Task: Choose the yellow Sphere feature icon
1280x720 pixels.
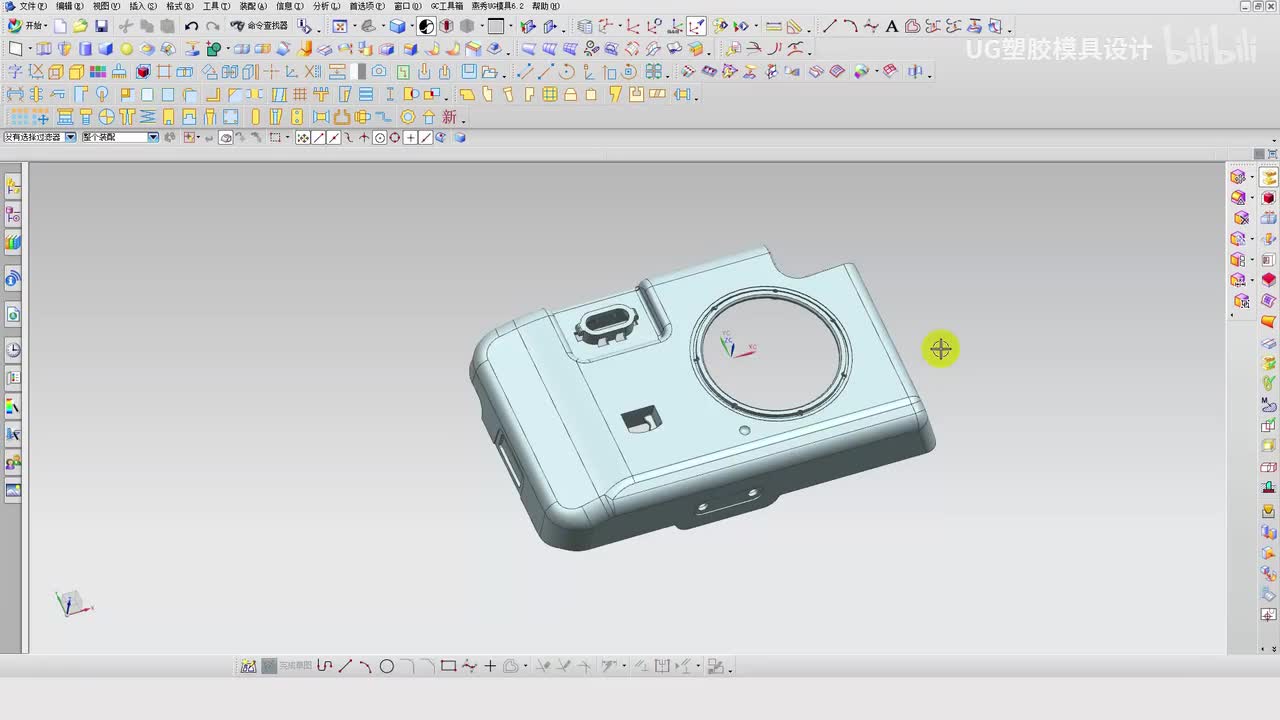Action: click(127, 48)
